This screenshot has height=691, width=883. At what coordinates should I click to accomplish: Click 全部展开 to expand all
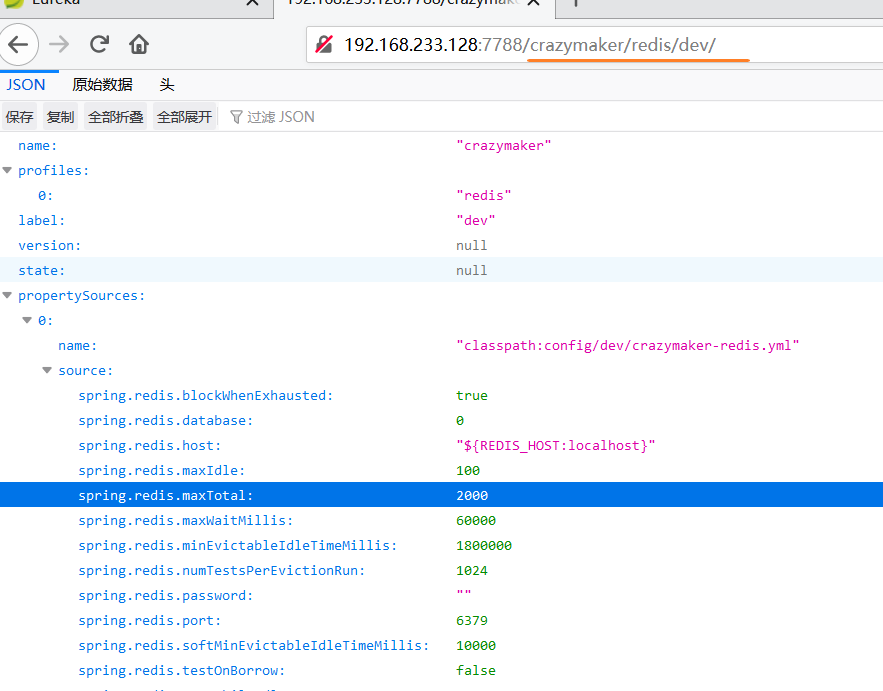[184, 117]
